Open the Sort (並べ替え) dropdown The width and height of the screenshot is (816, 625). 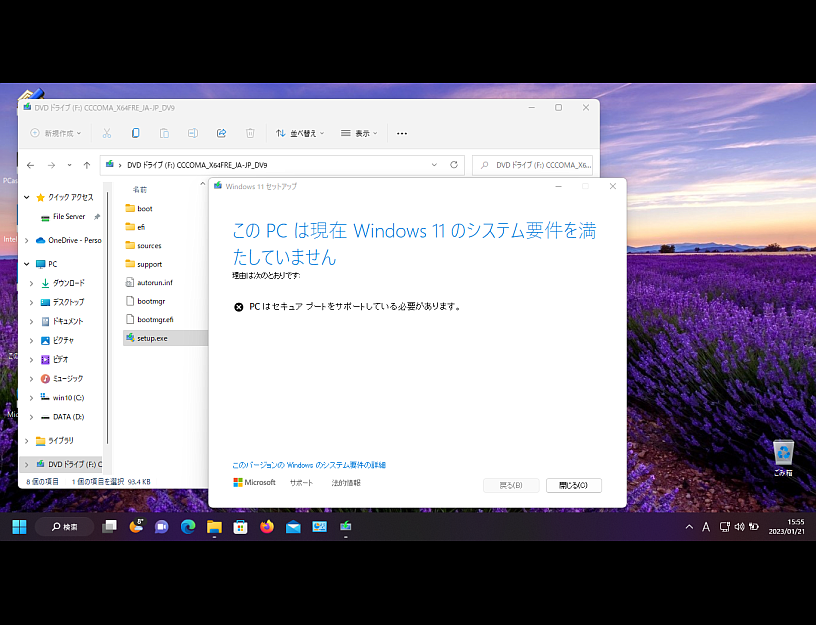click(300, 133)
